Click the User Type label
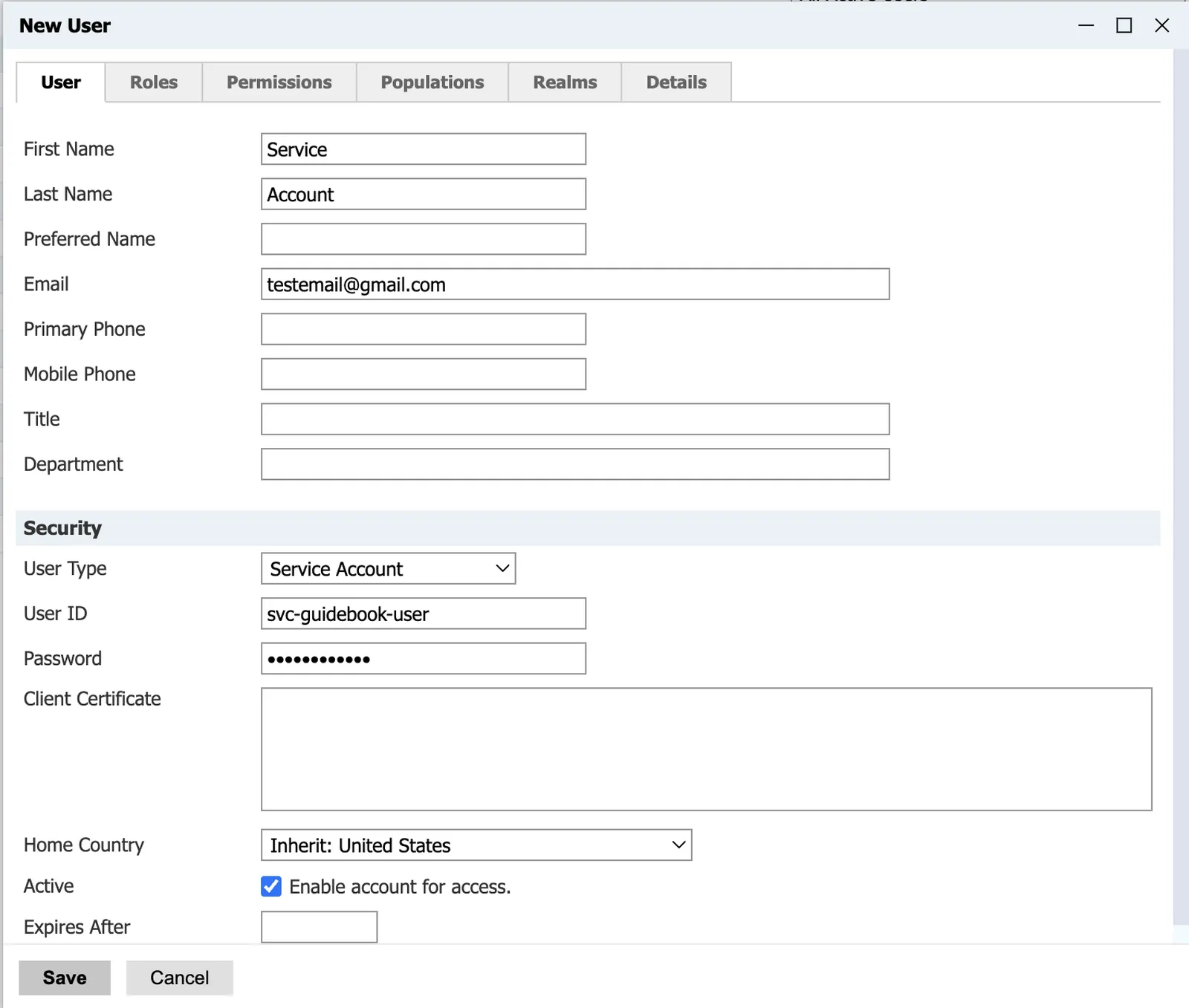The height and width of the screenshot is (1008, 1189). [x=65, y=569]
